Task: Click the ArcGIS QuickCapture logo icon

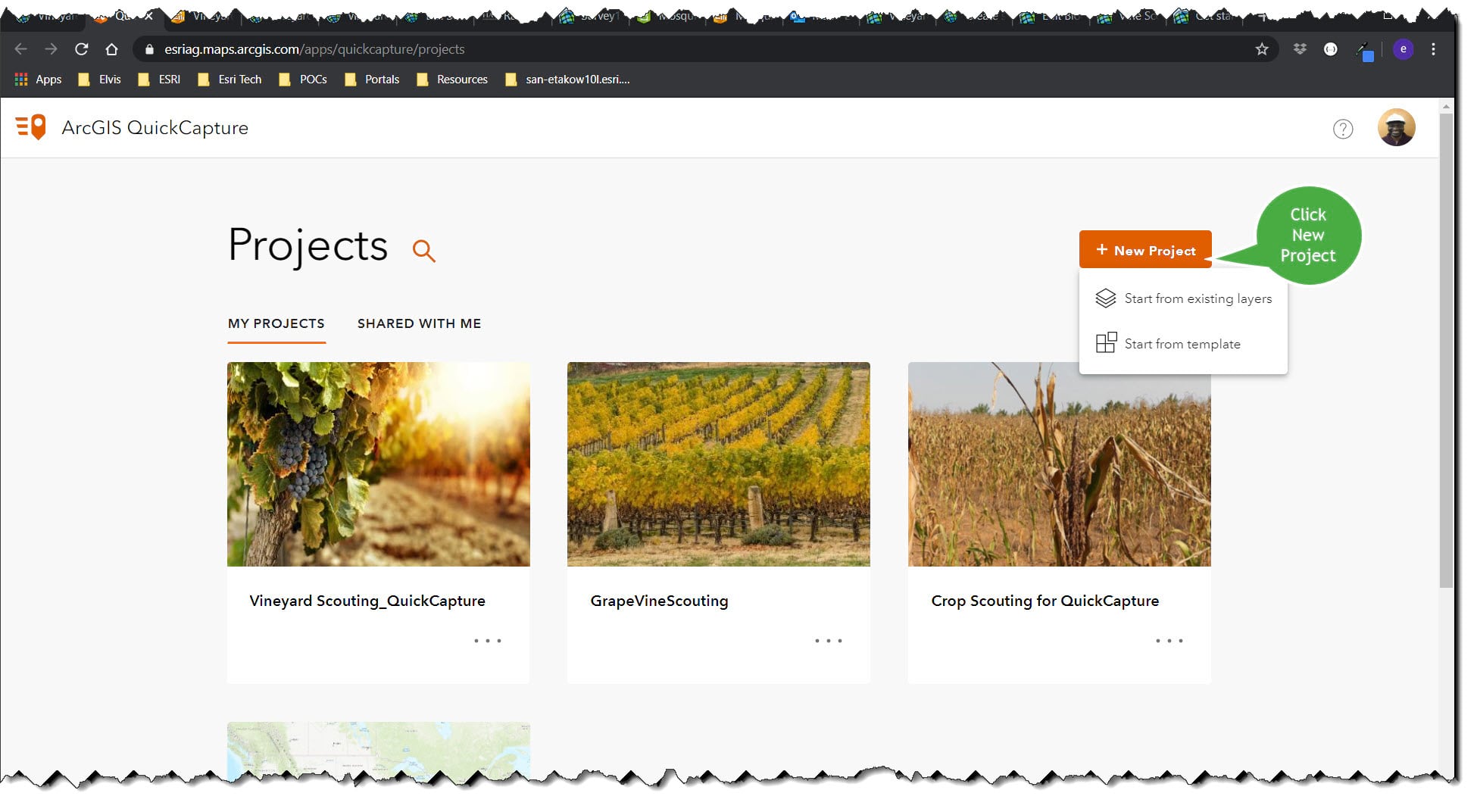Action: point(31,127)
